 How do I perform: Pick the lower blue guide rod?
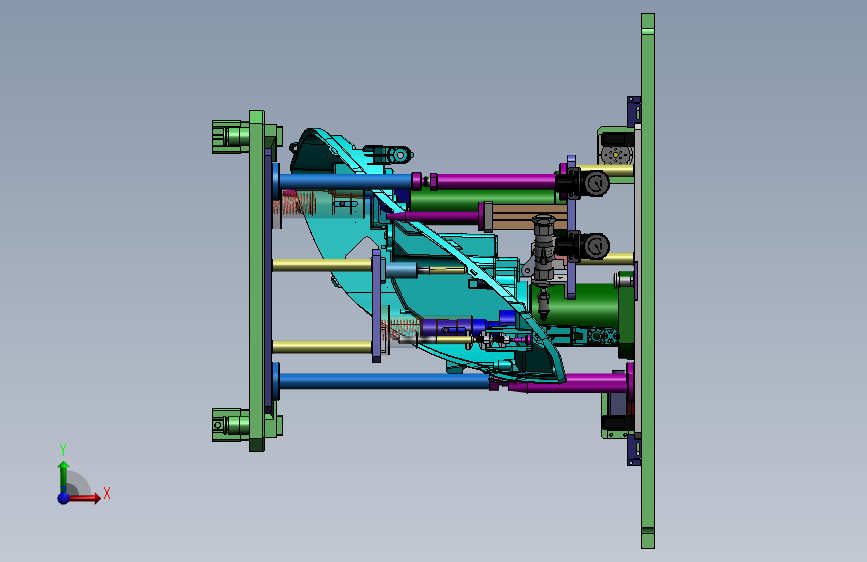pyautogui.click(x=384, y=381)
